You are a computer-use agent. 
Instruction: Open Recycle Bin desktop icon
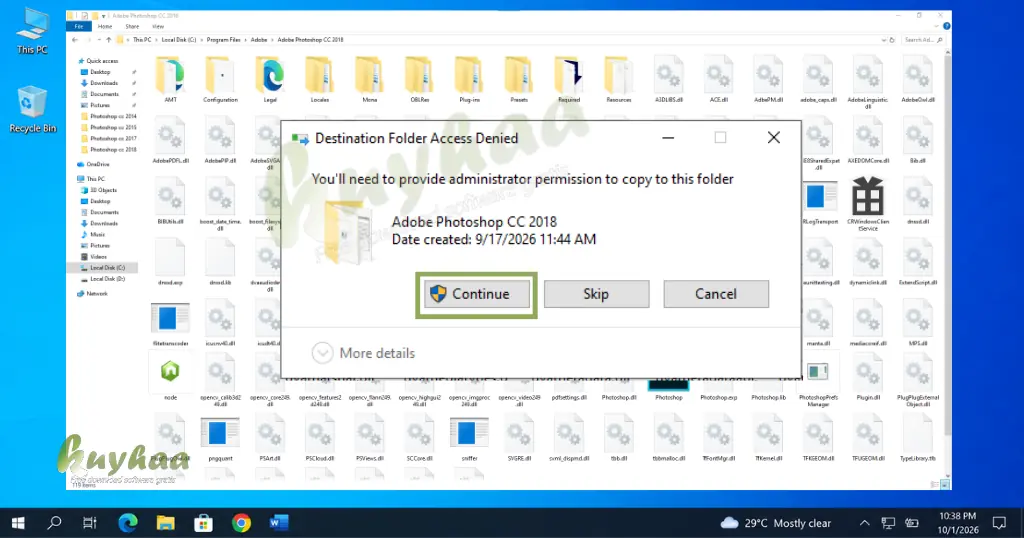point(32,110)
